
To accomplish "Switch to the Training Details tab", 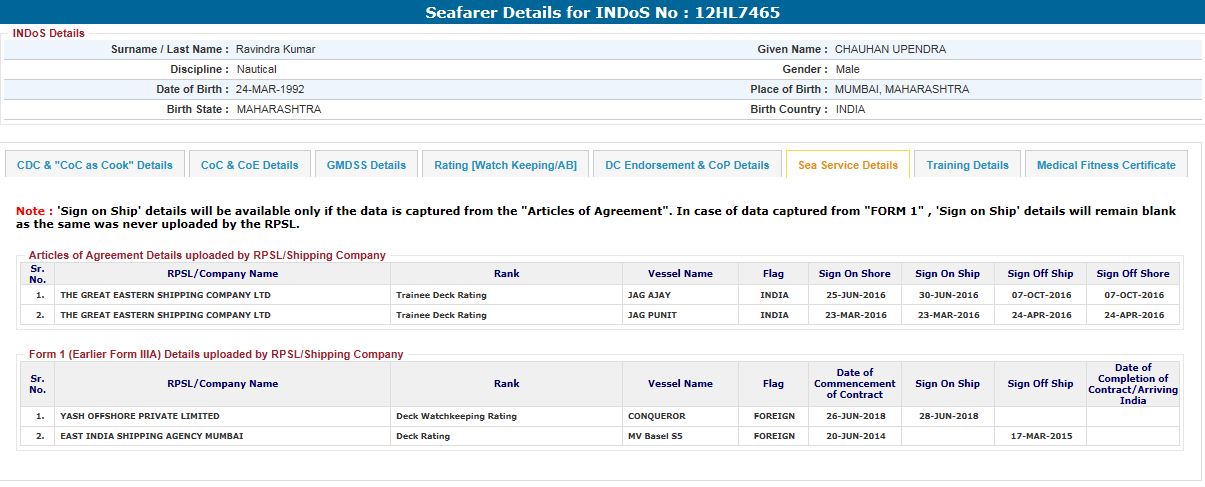I will coord(967,165).
